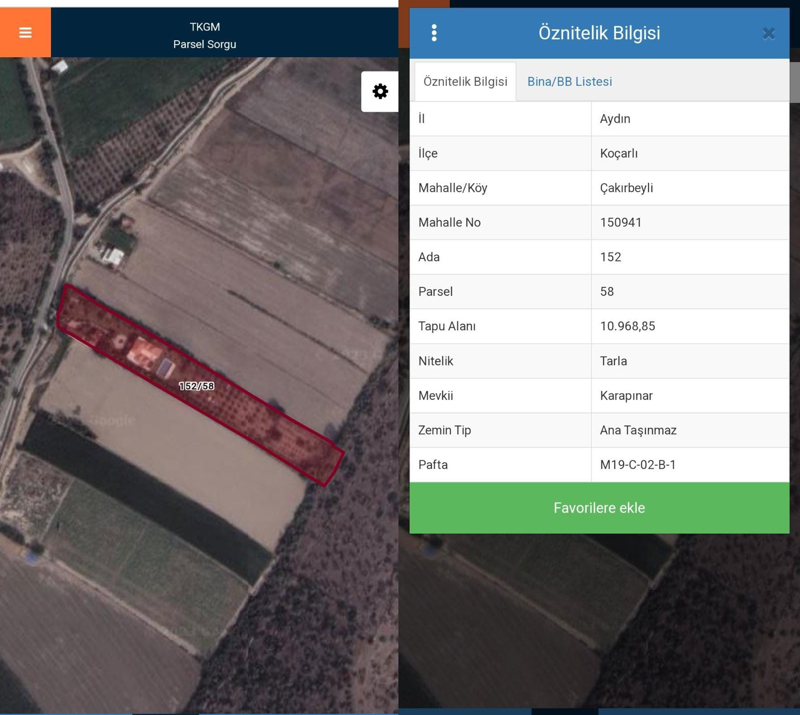
Task: Click the Parsel value 58 cell
Action: coord(607,292)
